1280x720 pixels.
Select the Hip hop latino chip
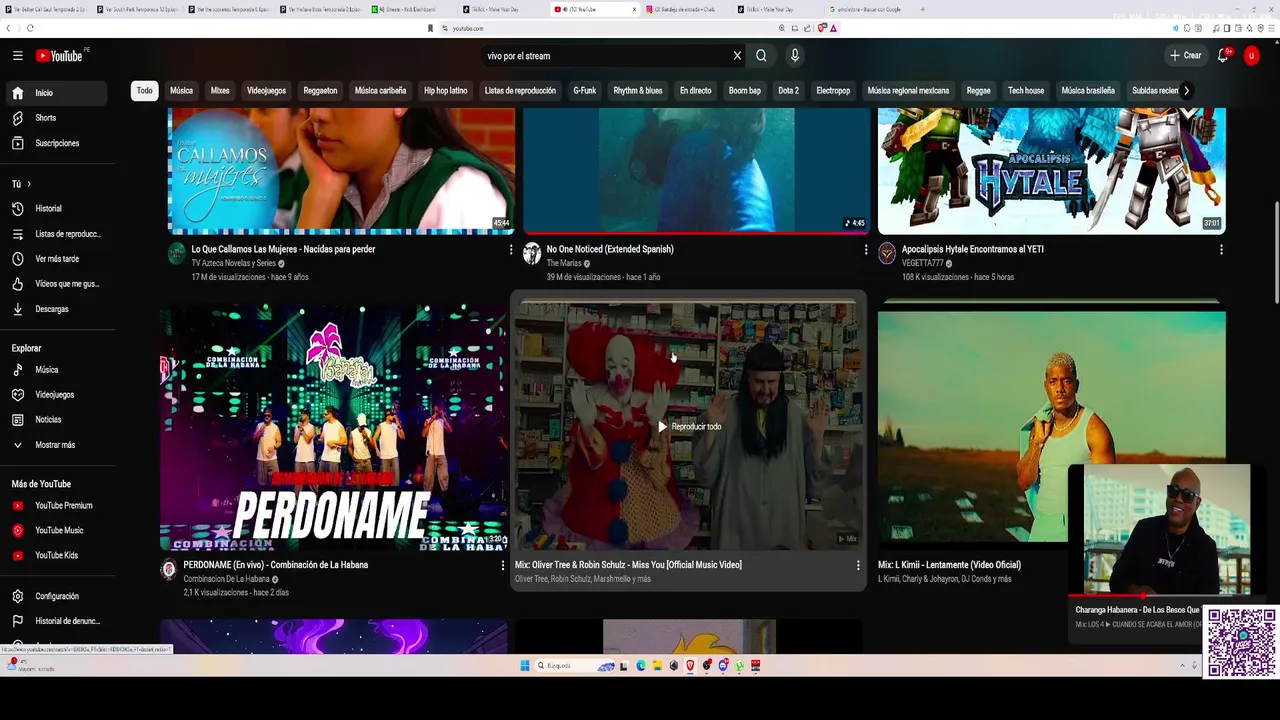(x=446, y=91)
